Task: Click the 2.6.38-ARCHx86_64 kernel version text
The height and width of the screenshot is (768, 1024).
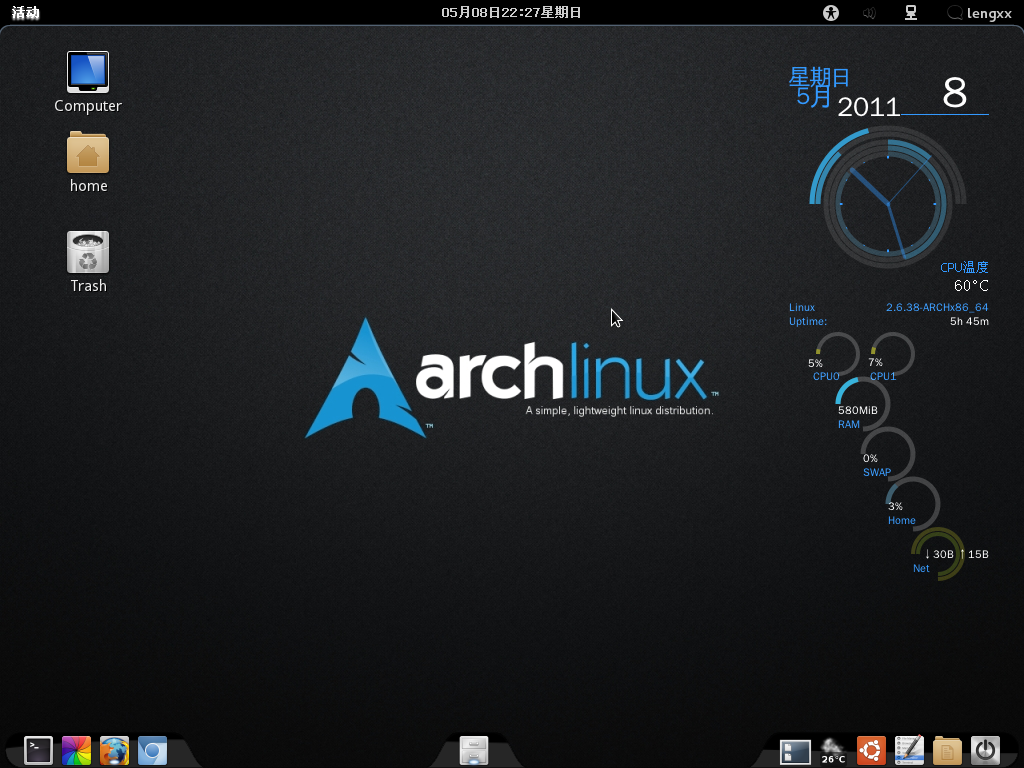Action: 937,307
